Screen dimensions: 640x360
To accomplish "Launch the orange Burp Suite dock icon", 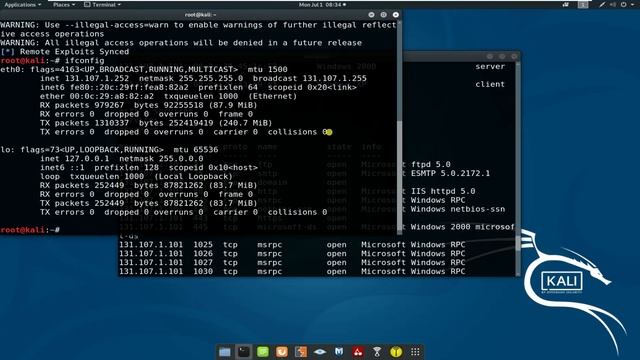I will click(282, 352).
